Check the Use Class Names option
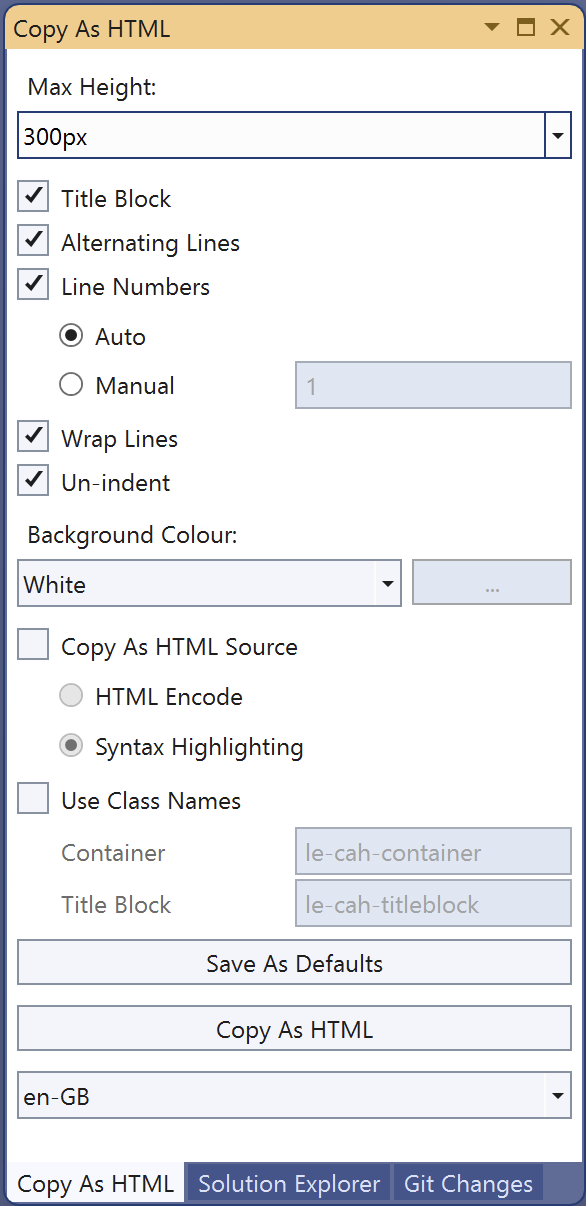 coord(33,798)
